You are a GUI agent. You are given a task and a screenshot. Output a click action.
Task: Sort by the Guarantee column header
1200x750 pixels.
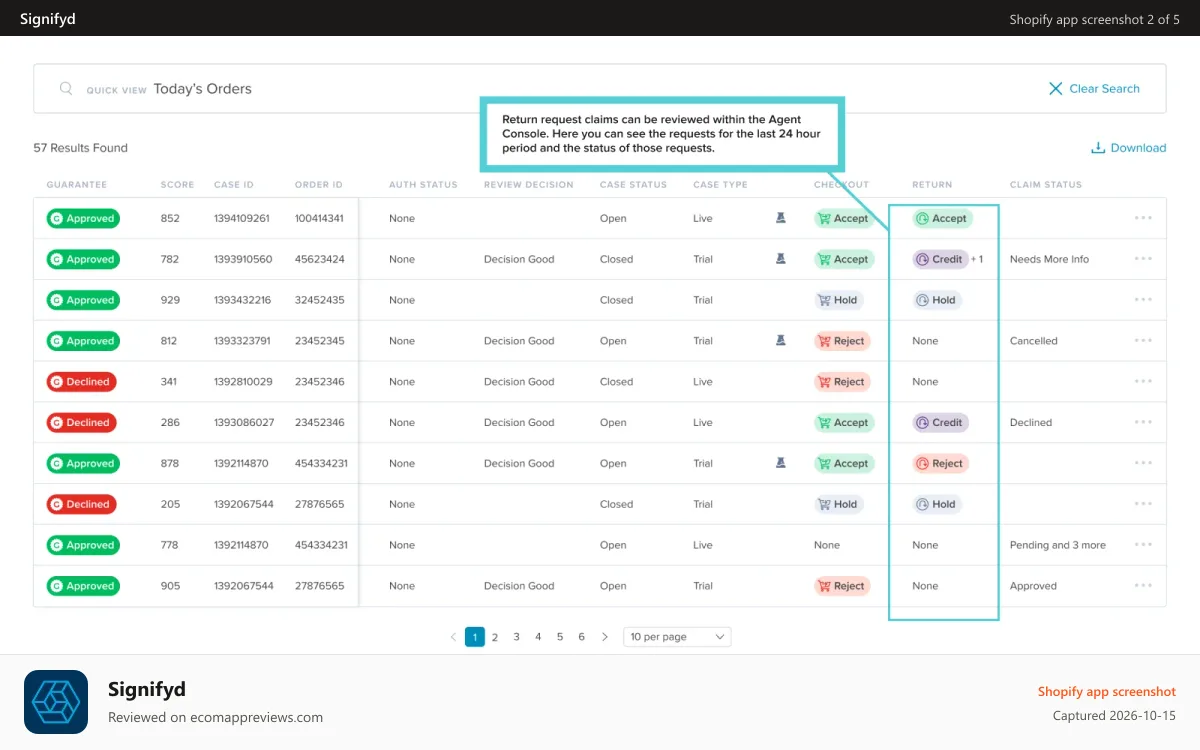pos(76,185)
